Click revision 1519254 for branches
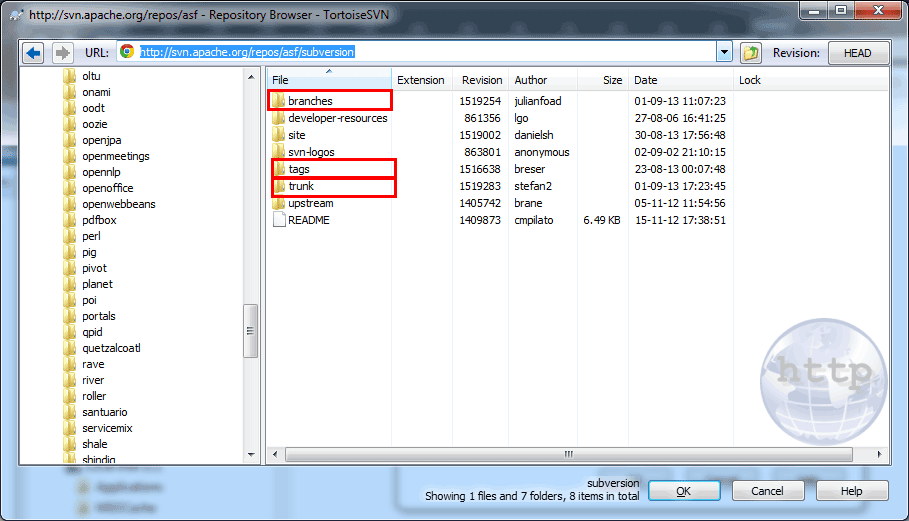This screenshot has height=521, width=909. [480, 101]
